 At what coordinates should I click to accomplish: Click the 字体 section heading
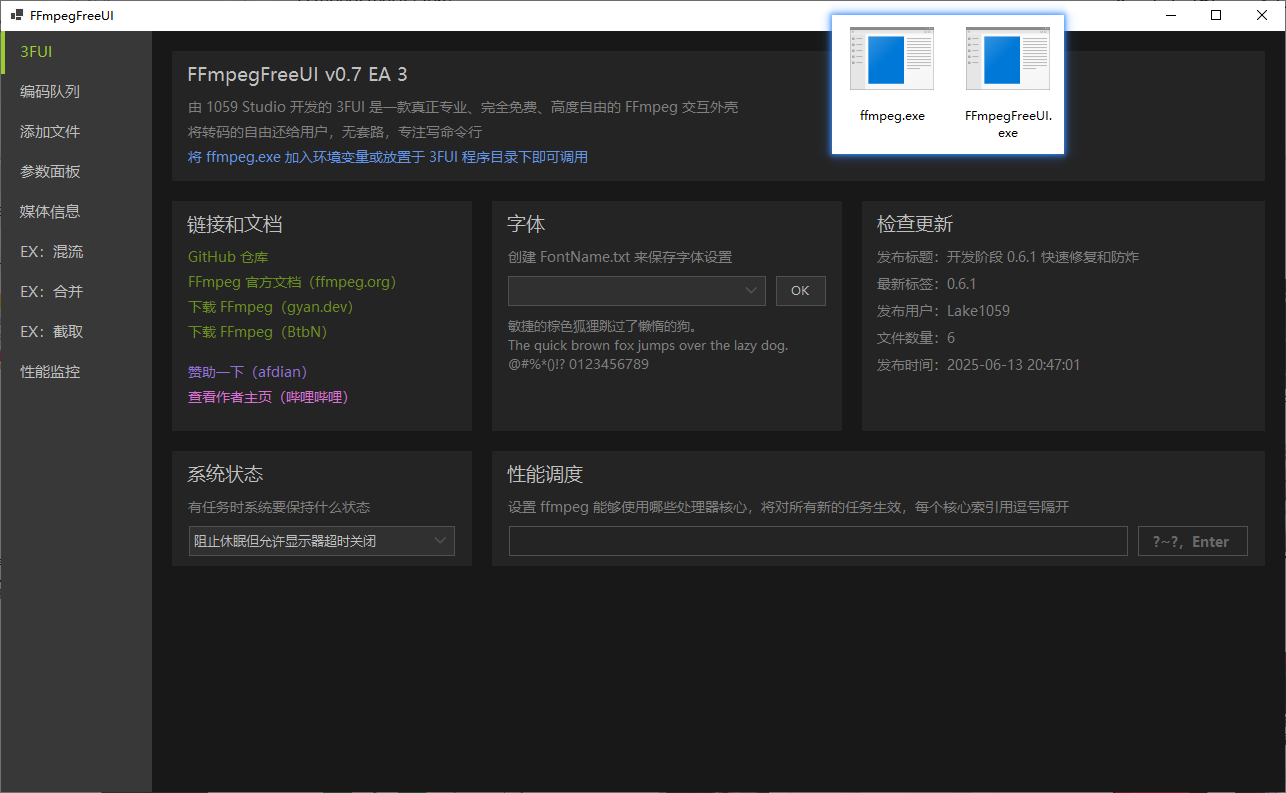pyautogui.click(x=526, y=224)
